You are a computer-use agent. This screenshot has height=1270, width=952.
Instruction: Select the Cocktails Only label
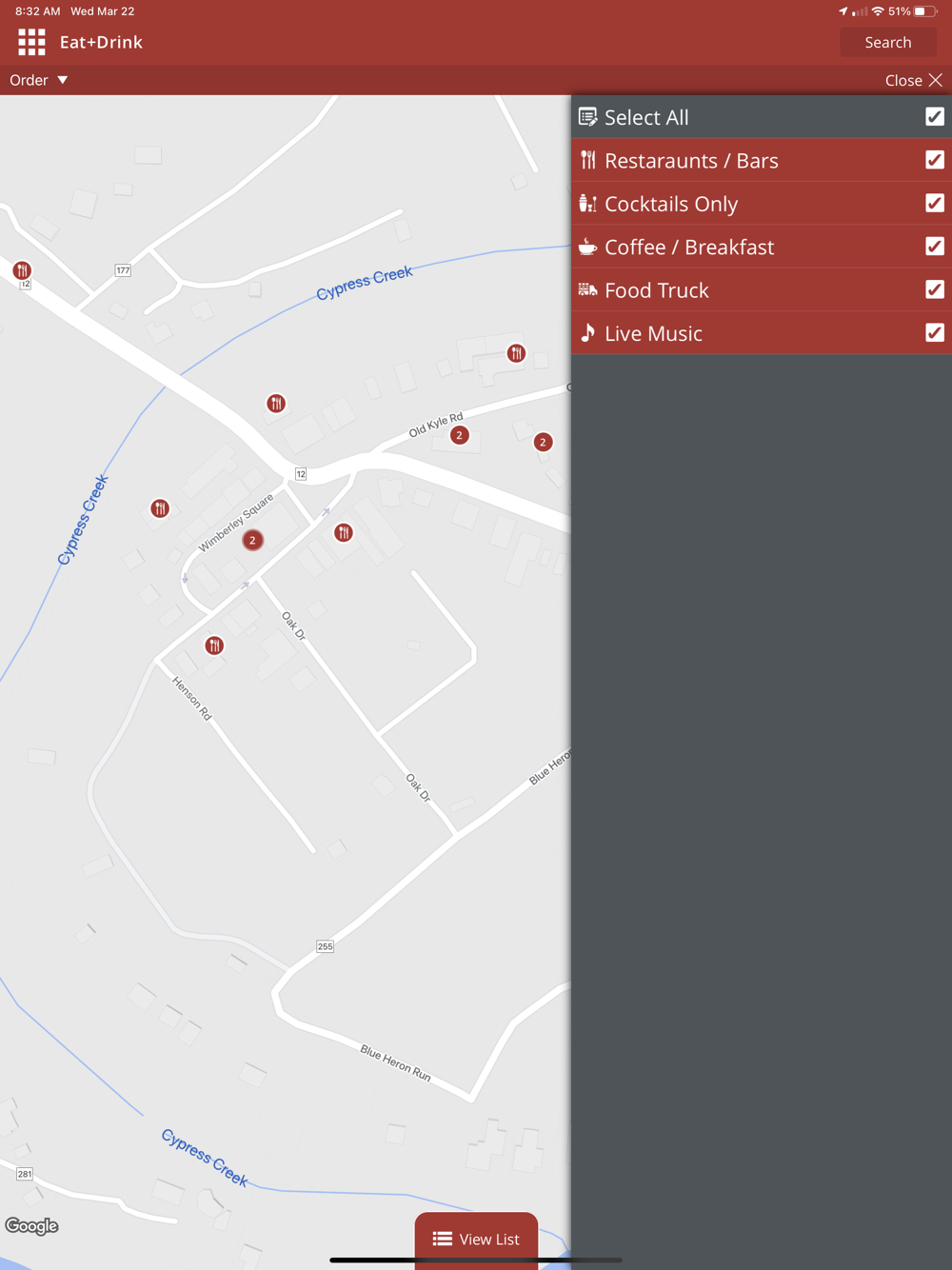coord(671,204)
